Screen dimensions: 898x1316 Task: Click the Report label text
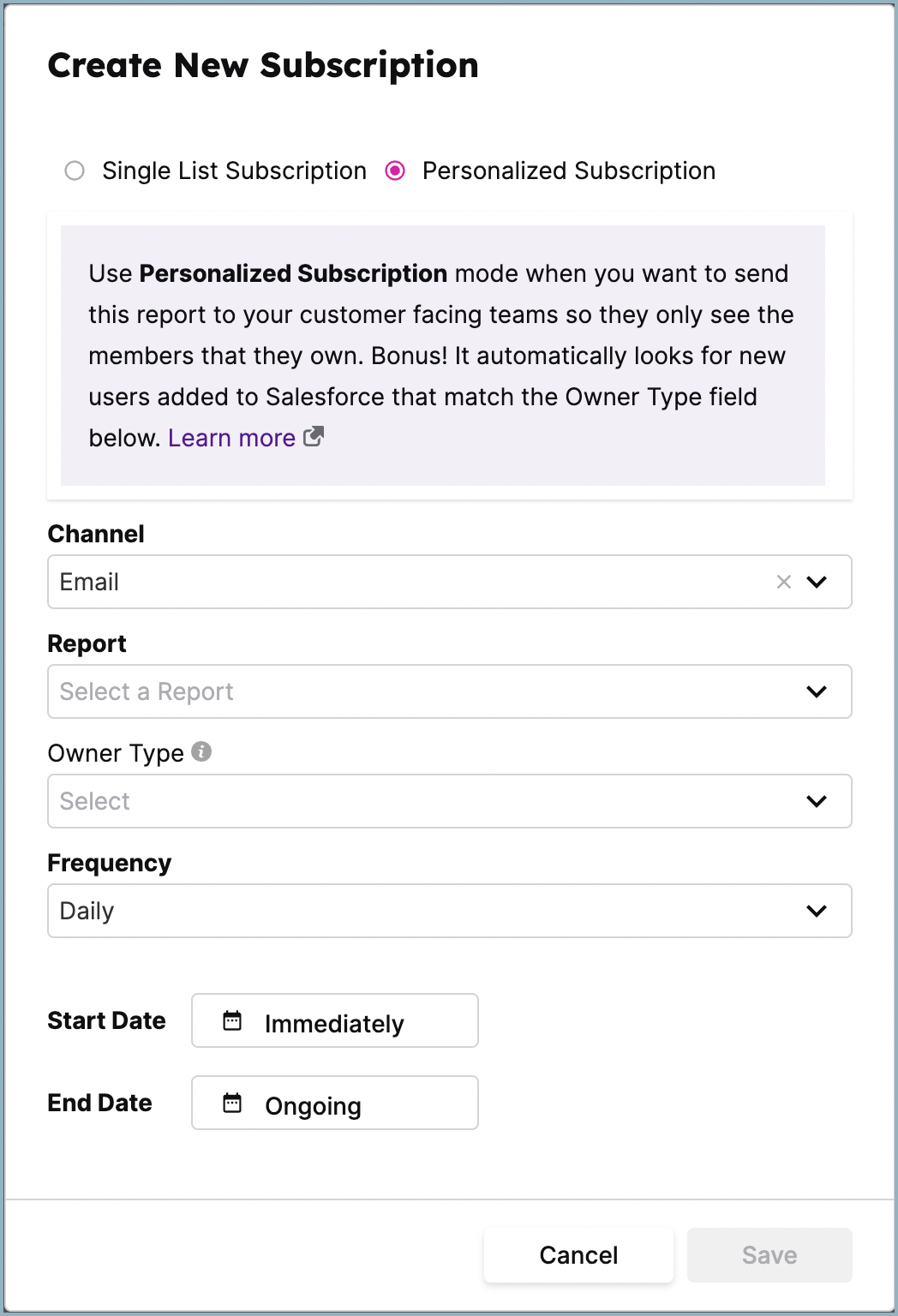[x=87, y=643]
